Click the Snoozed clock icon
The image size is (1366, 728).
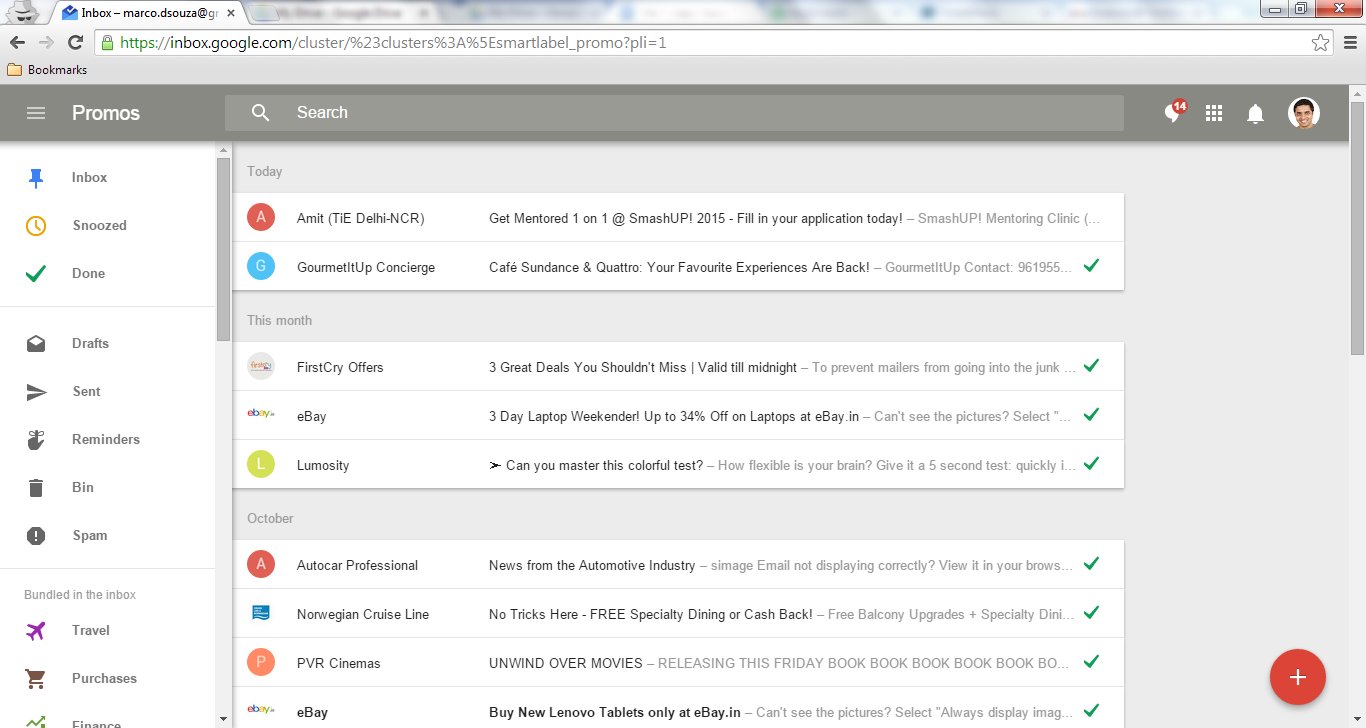point(36,226)
